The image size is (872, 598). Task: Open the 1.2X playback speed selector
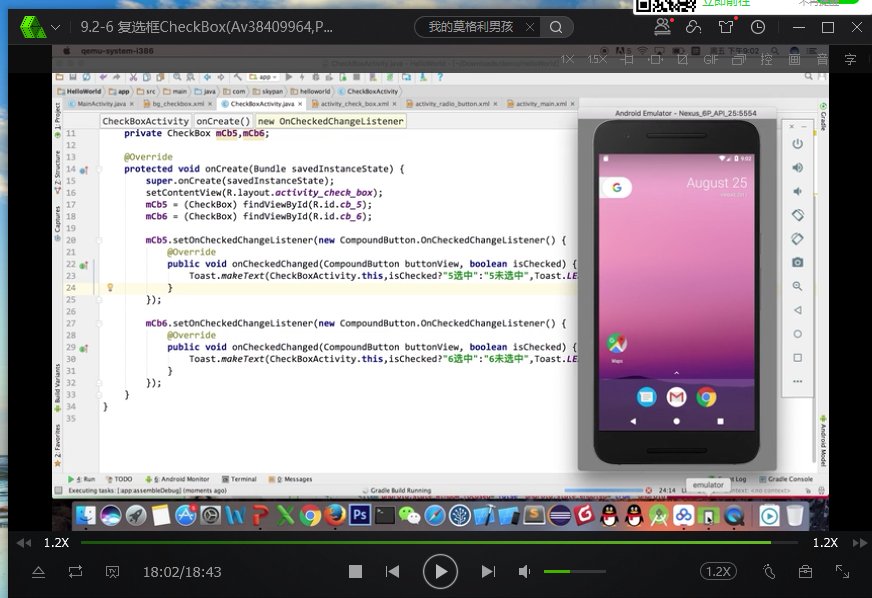(x=717, y=571)
